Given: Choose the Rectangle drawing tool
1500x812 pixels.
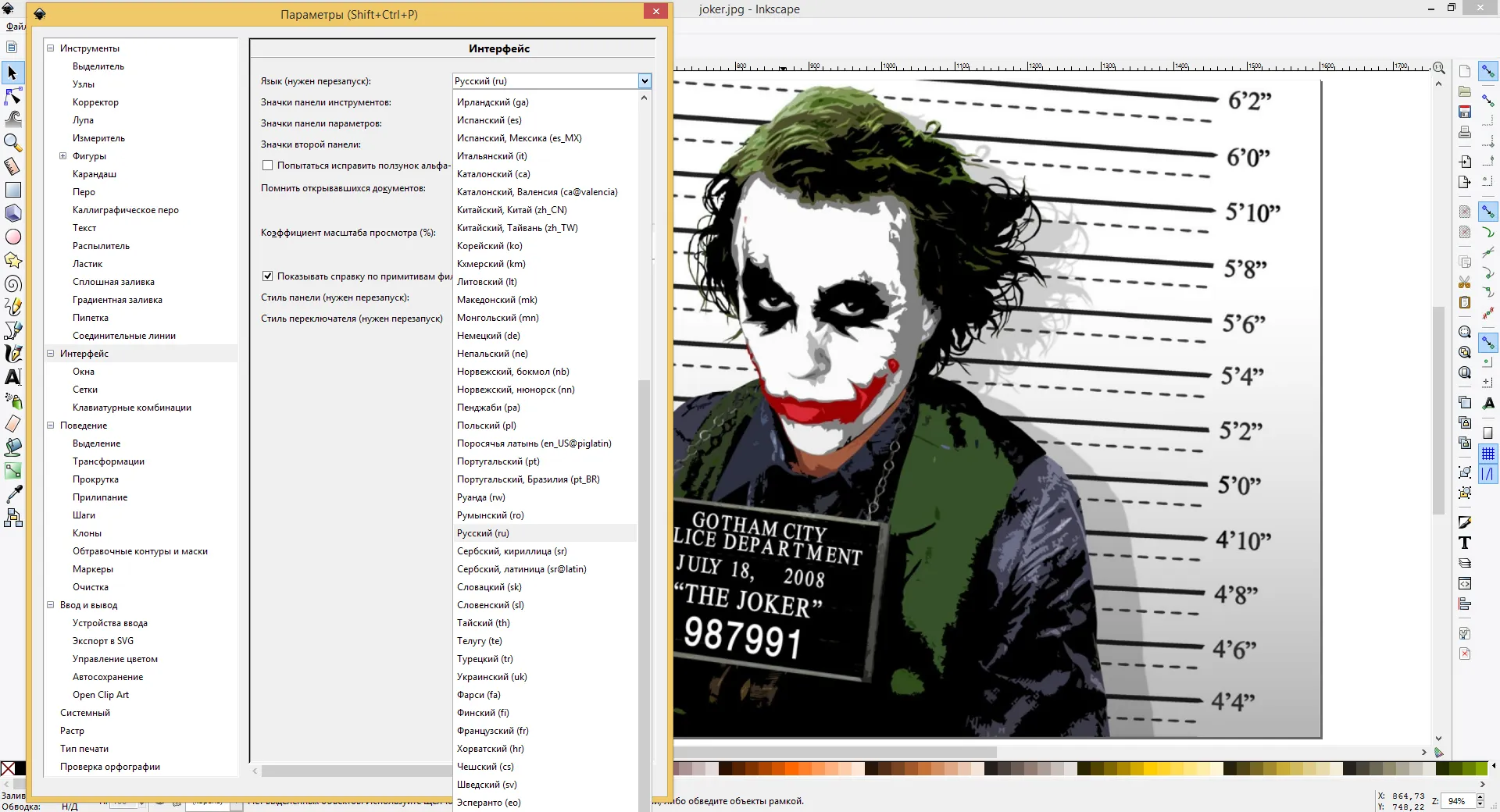Looking at the screenshot, I should pos(12,190).
